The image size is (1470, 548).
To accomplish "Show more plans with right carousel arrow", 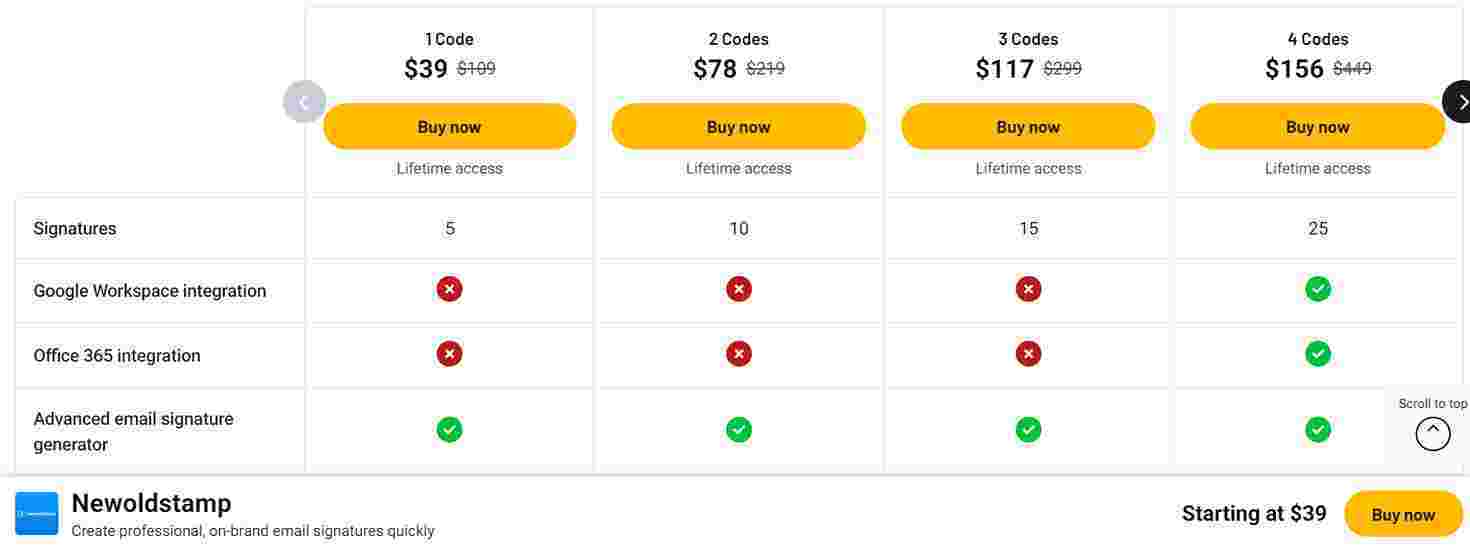I will (1459, 102).
